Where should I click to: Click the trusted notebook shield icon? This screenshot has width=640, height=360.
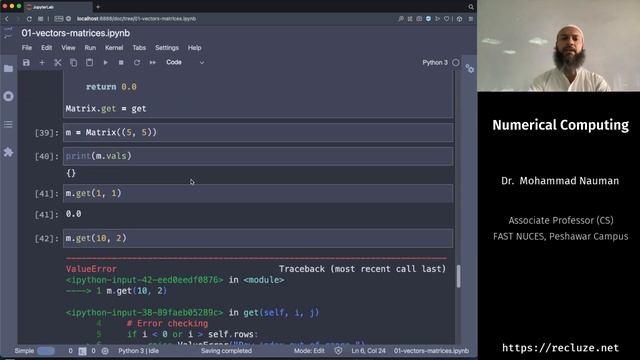pyautogui.click(x=338, y=351)
